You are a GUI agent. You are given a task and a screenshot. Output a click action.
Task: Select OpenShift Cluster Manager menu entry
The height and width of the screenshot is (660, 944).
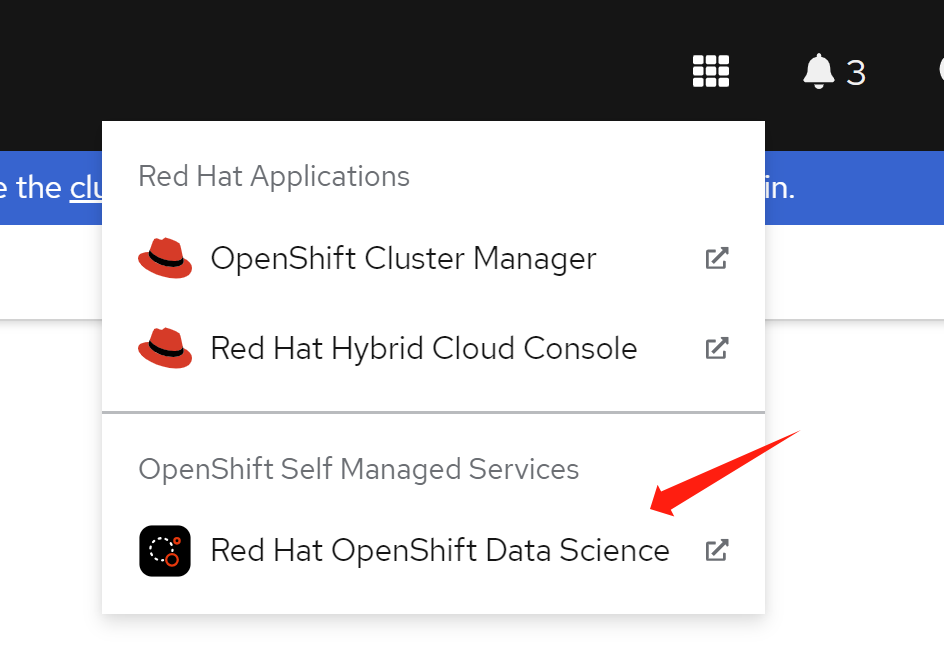point(403,259)
